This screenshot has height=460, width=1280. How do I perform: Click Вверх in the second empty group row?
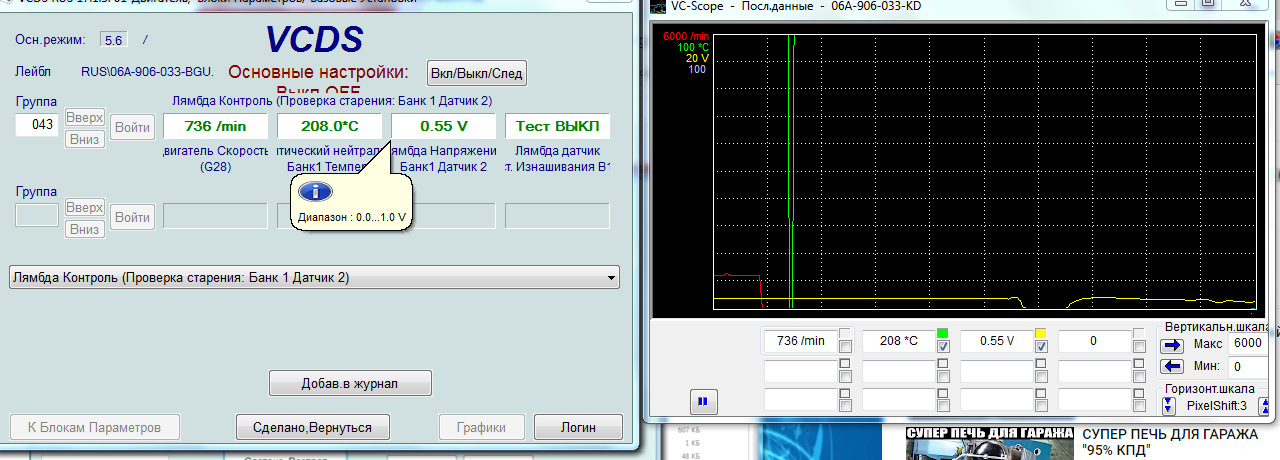[x=85, y=207]
